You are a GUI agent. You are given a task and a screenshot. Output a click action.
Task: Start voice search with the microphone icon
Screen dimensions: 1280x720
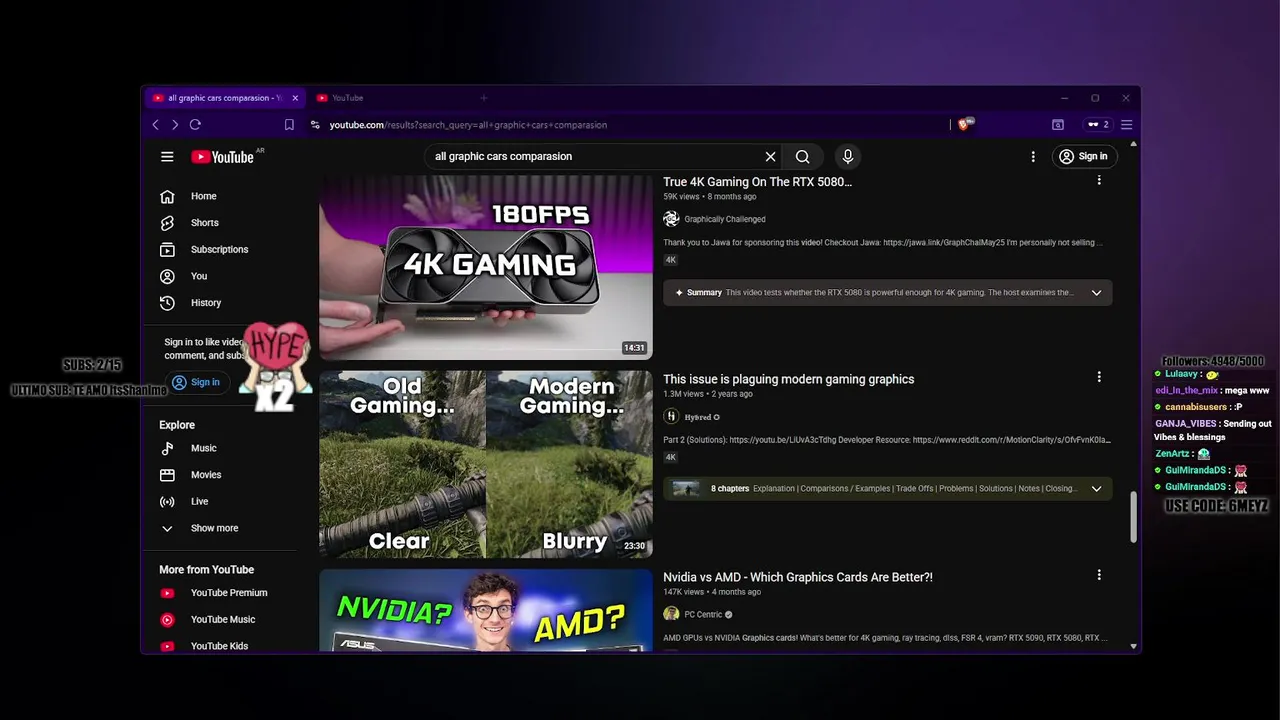click(x=848, y=157)
